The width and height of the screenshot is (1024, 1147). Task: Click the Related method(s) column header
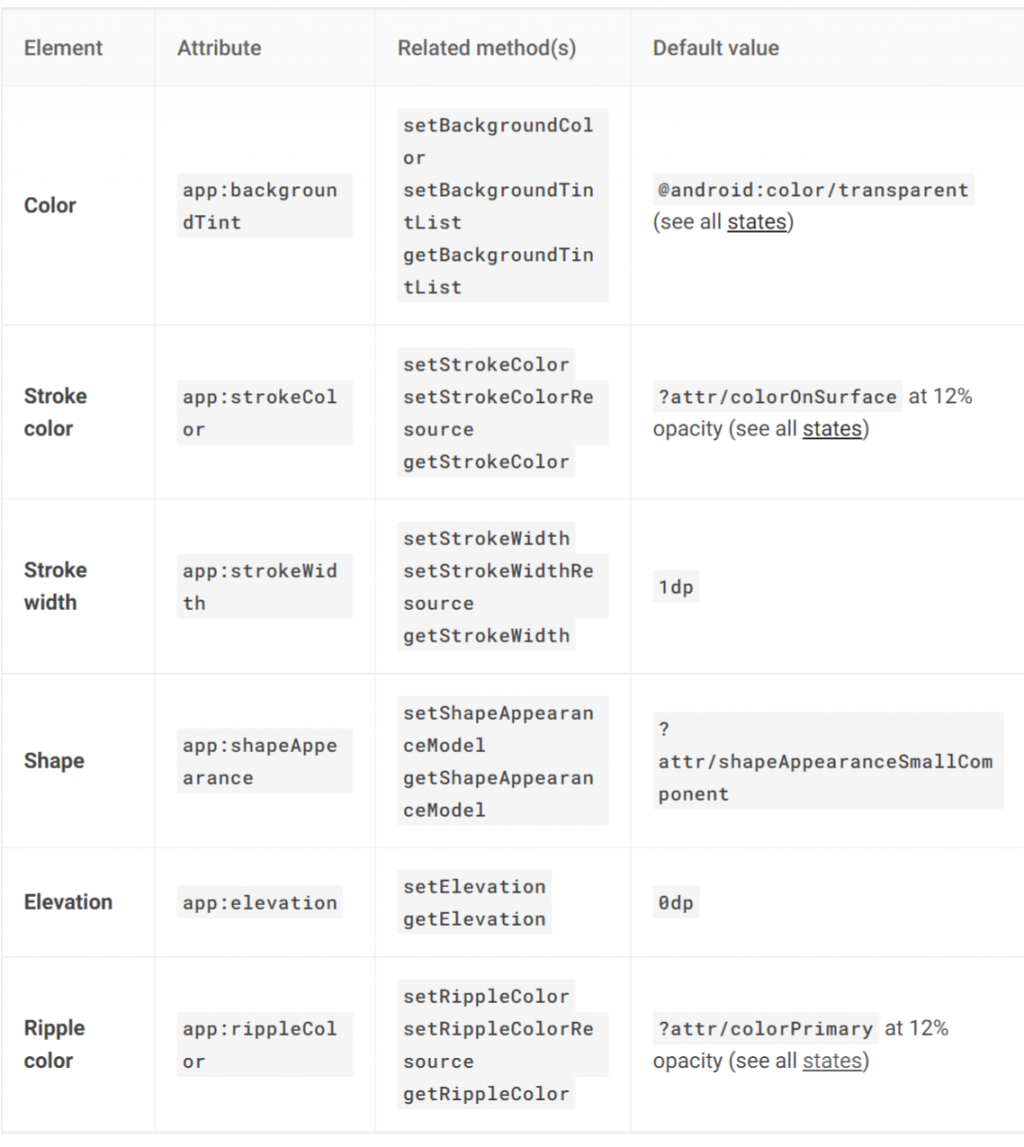click(486, 48)
